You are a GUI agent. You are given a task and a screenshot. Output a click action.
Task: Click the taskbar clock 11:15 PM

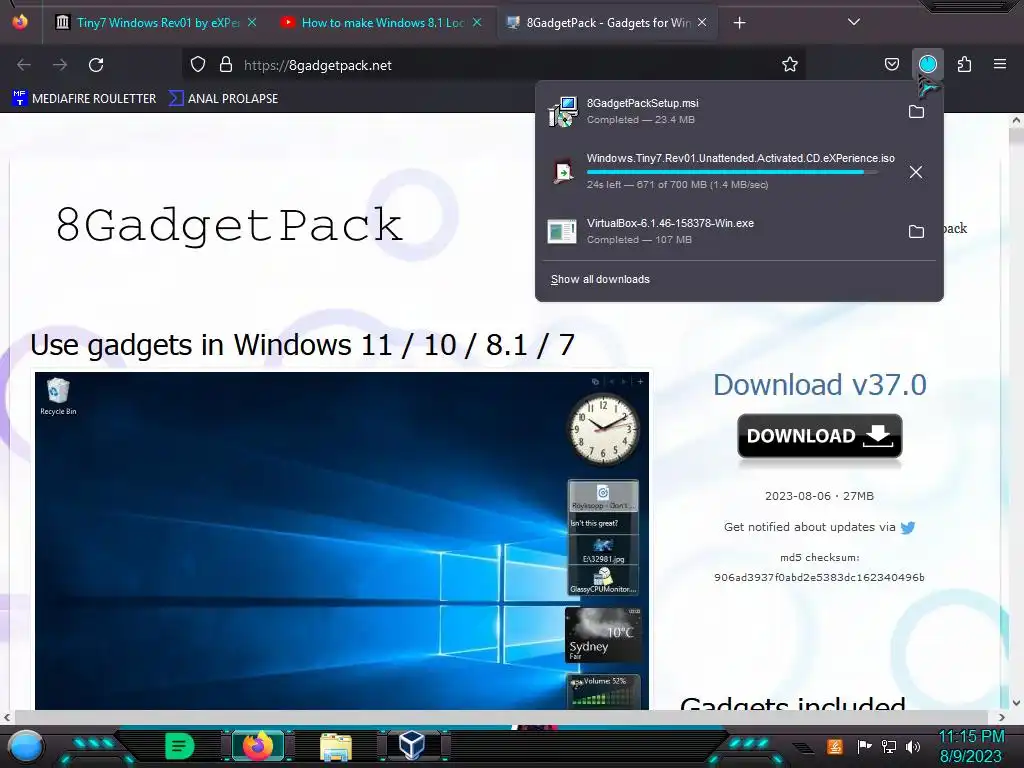pos(971,737)
